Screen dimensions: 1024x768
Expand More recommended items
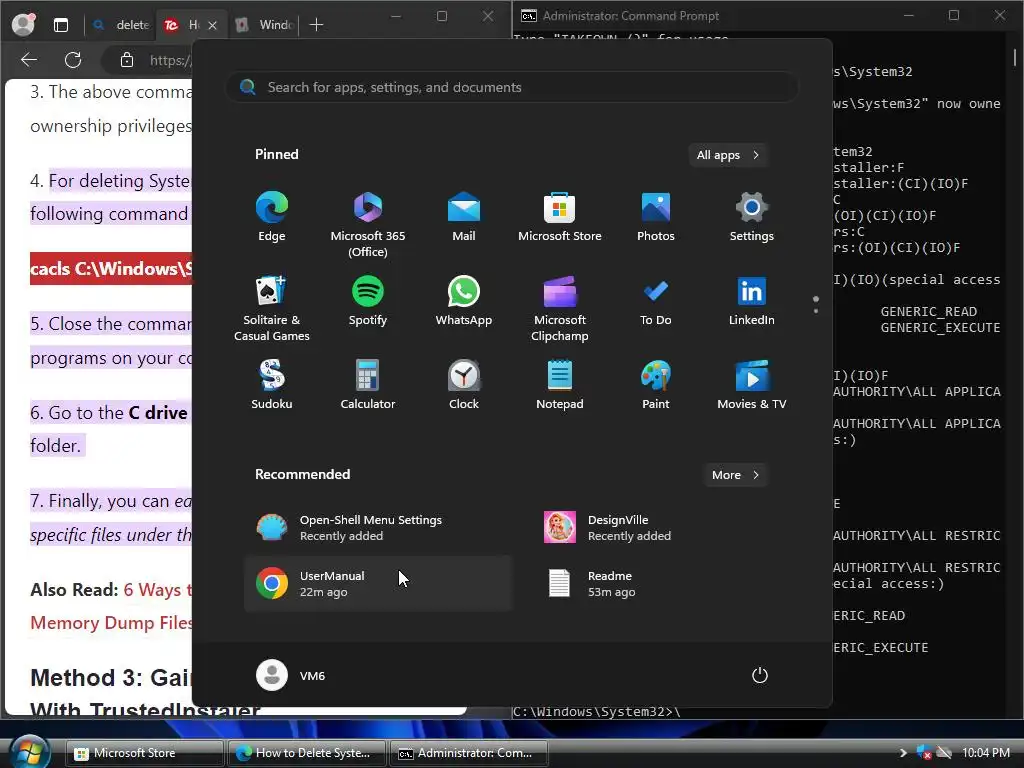[735, 475]
